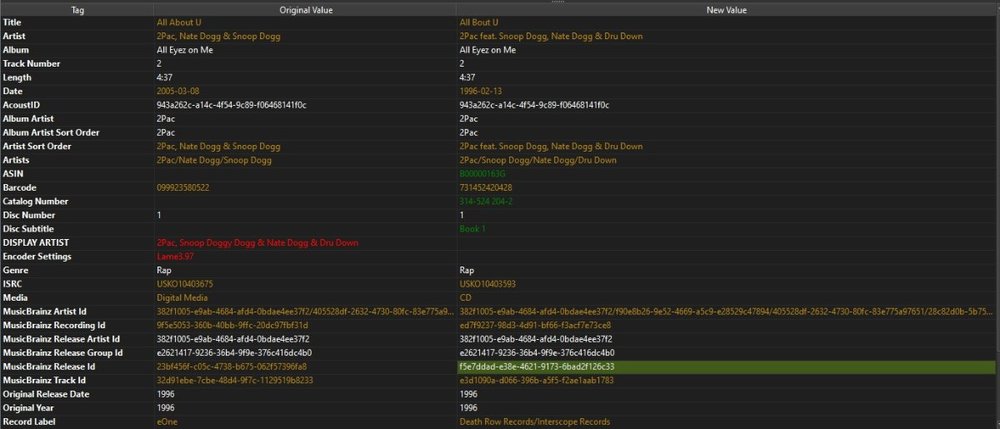This screenshot has height=429, width=1000.
Task: Select Original Release Date tag label
Action: pyautogui.click(x=47, y=395)
